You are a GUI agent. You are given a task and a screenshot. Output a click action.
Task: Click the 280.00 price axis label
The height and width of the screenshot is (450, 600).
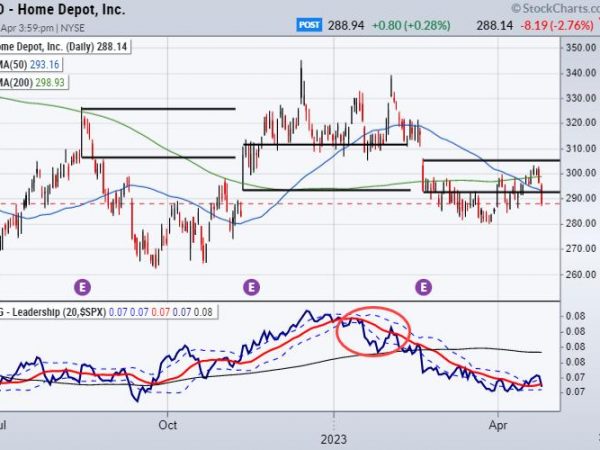pos(581,223)
